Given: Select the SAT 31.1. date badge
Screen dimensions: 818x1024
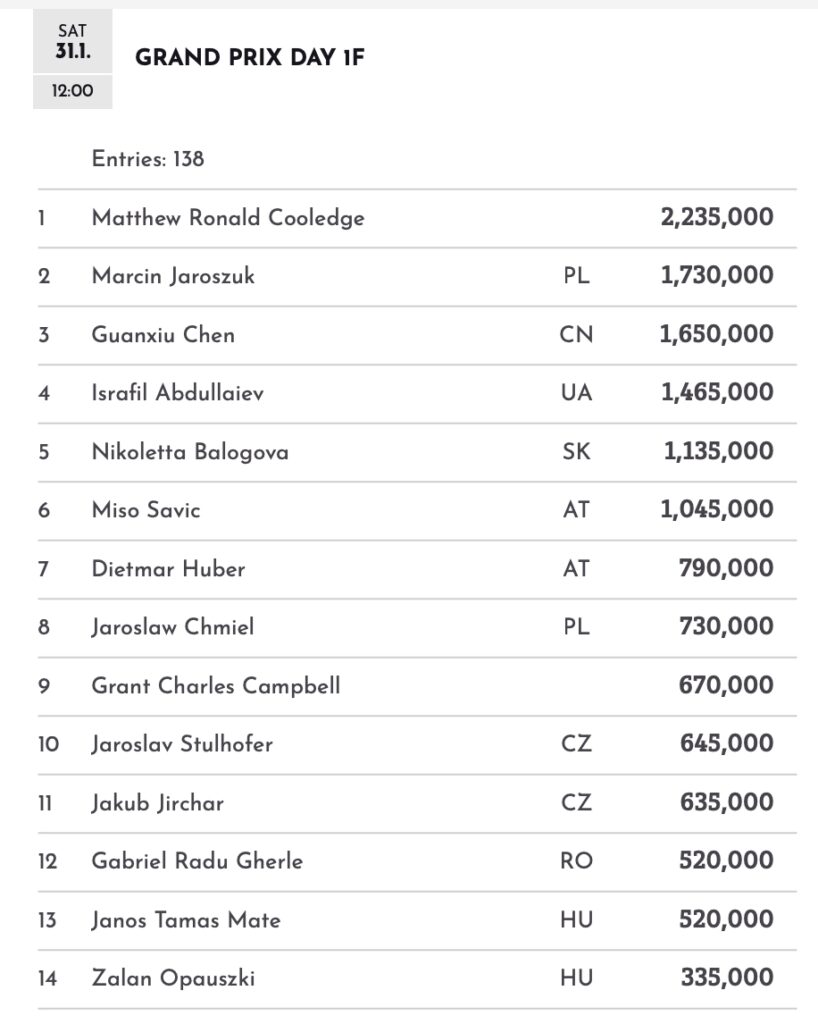Looking at the screenshot, I should tap(73, 41).
